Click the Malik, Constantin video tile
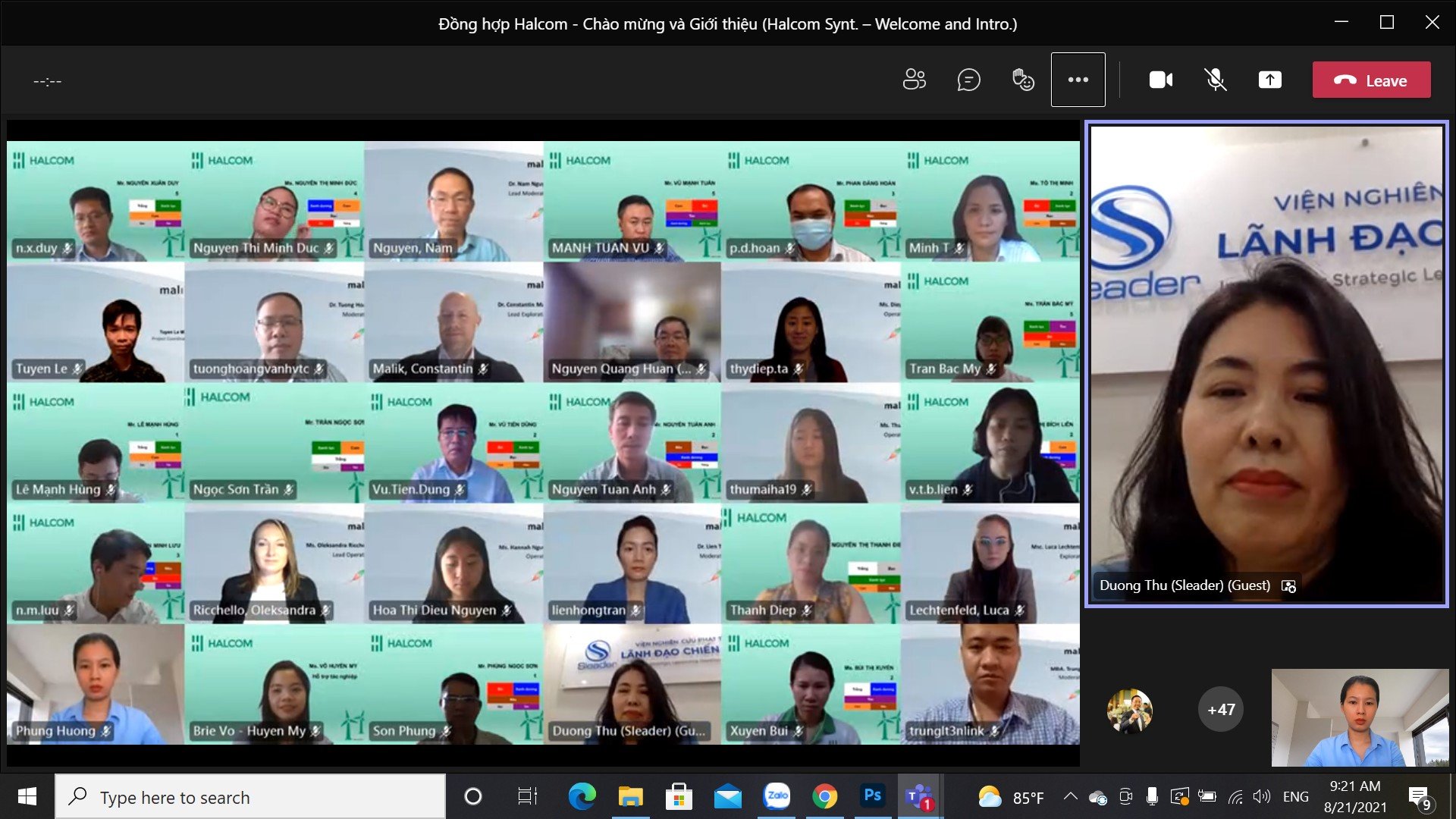This screenshot has height=819, width=1456. [x=453, y=322]
